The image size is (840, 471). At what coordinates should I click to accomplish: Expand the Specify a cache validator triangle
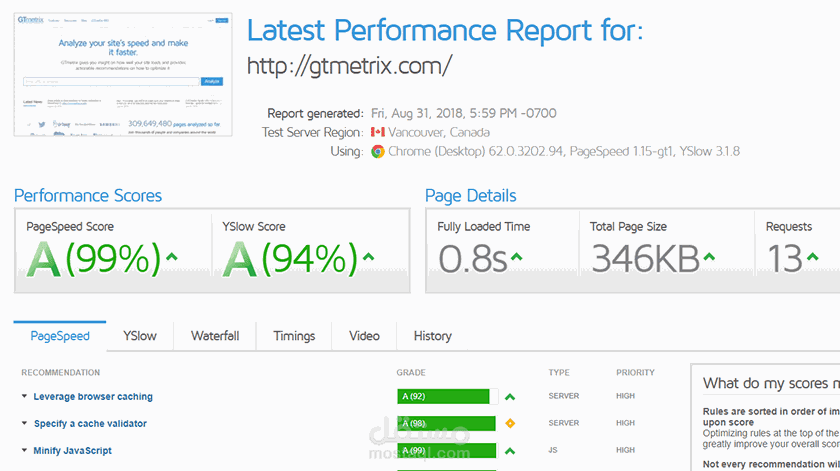[x=24, y=423]
